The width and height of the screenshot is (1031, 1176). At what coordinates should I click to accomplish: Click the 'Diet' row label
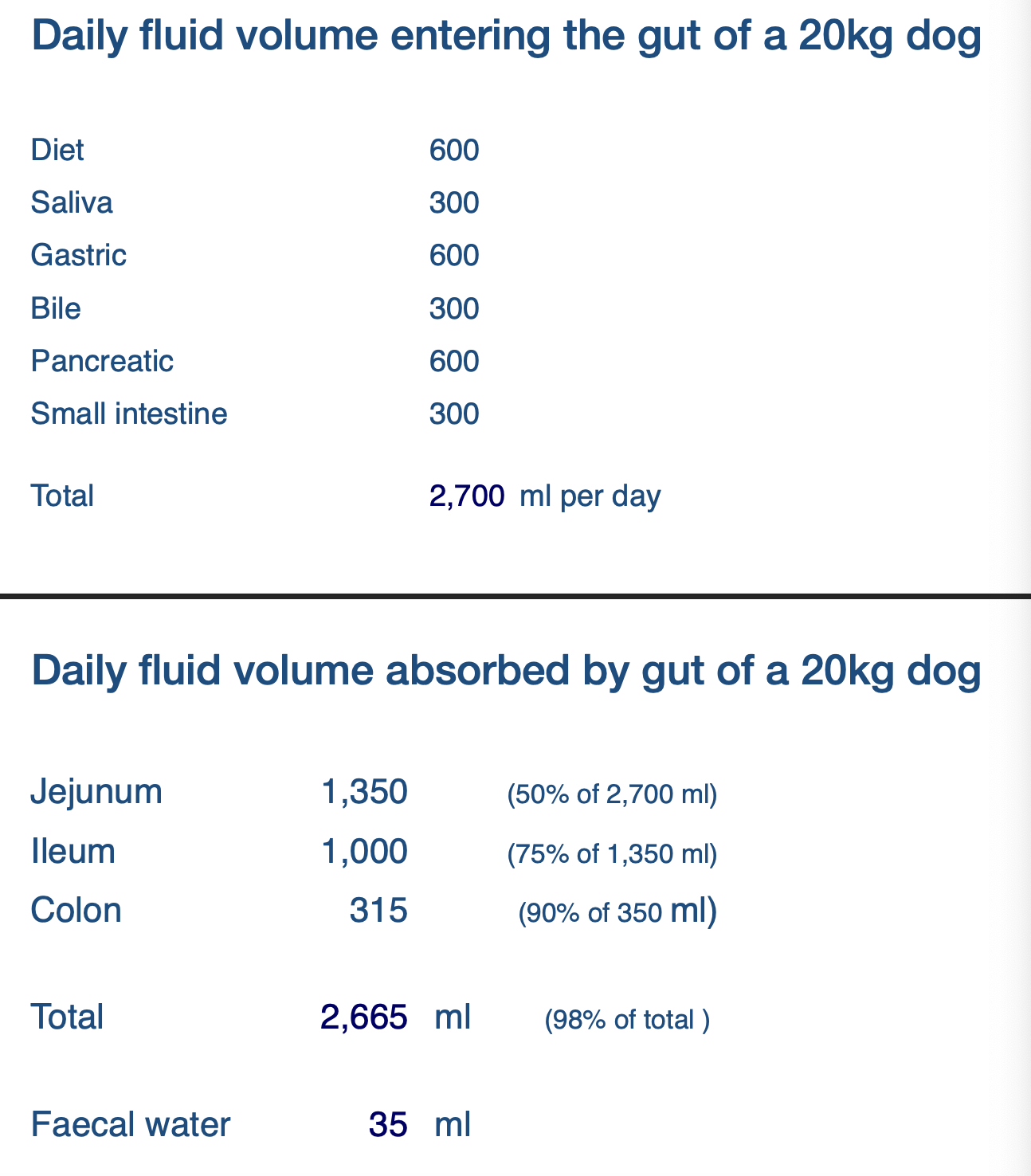pyautogui.click(x=57, y=150)
